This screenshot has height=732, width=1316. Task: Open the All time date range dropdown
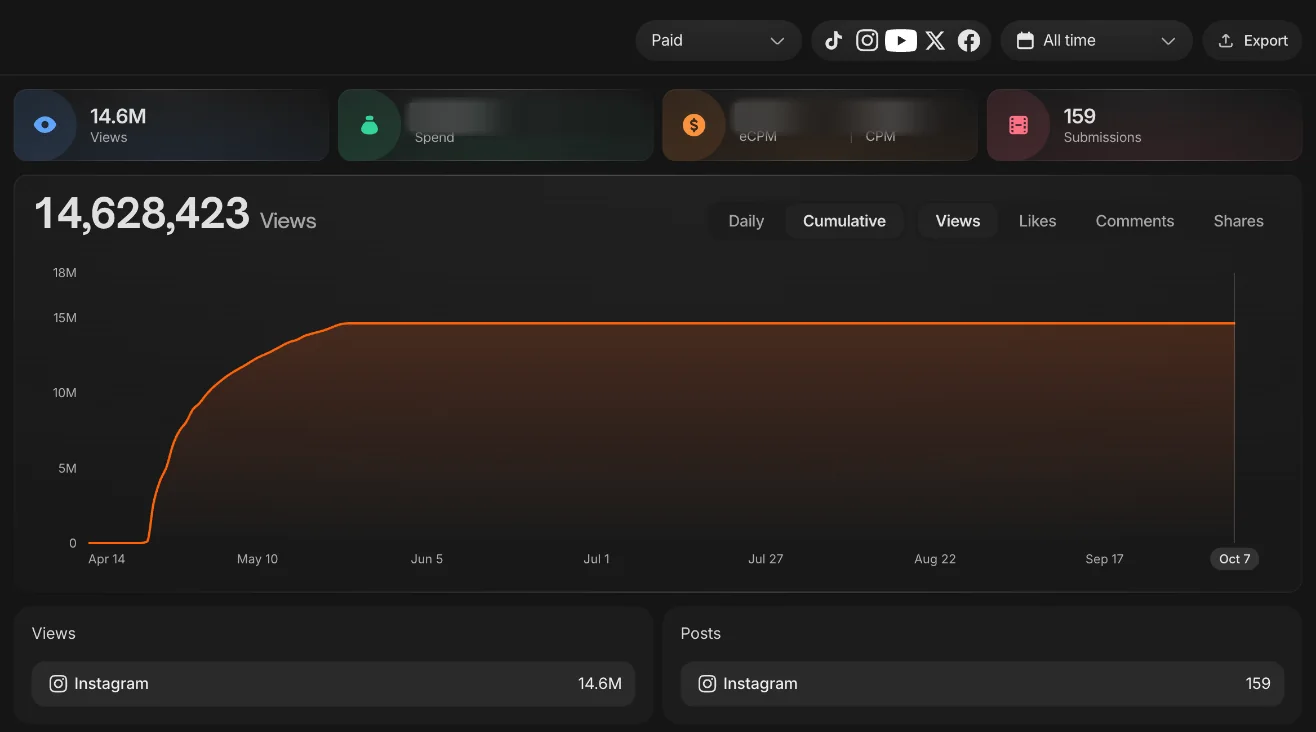[1096, 41]
